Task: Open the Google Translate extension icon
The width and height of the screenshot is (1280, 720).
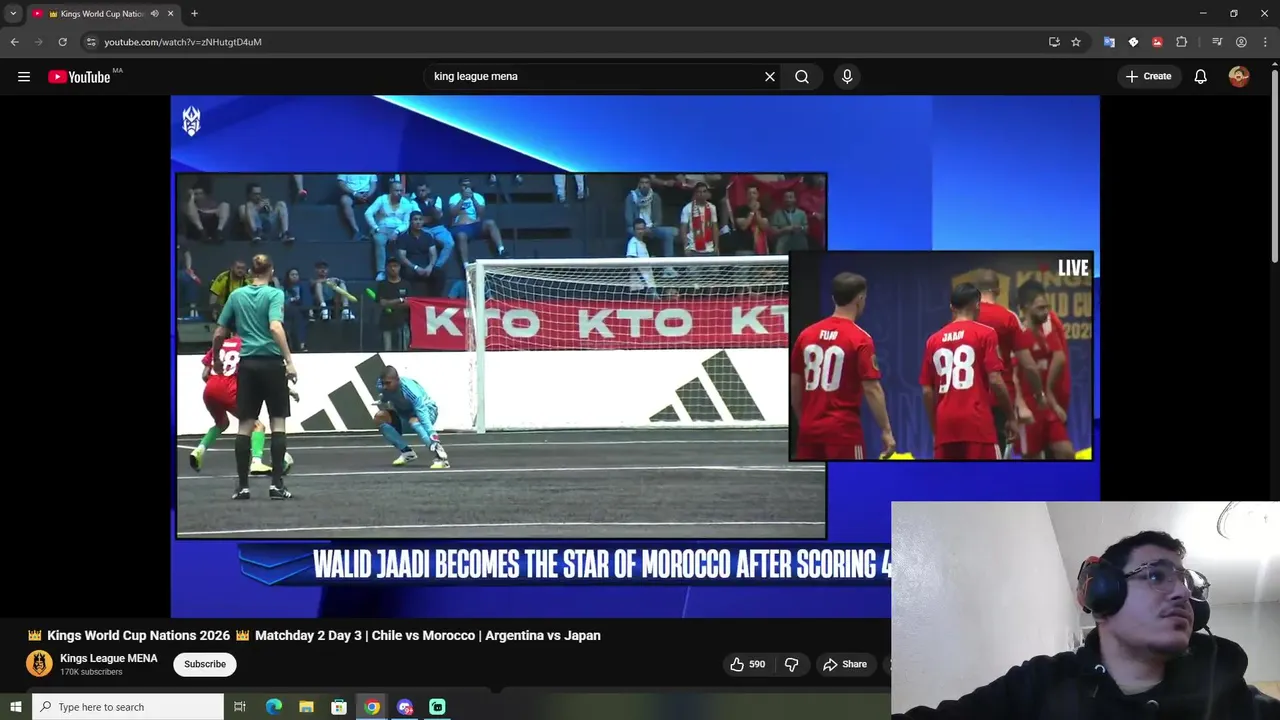Action: click(1109, 42)
